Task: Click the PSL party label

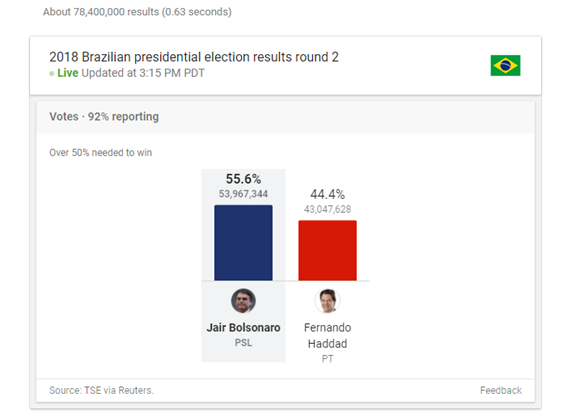Action: [x=243, y=343]
